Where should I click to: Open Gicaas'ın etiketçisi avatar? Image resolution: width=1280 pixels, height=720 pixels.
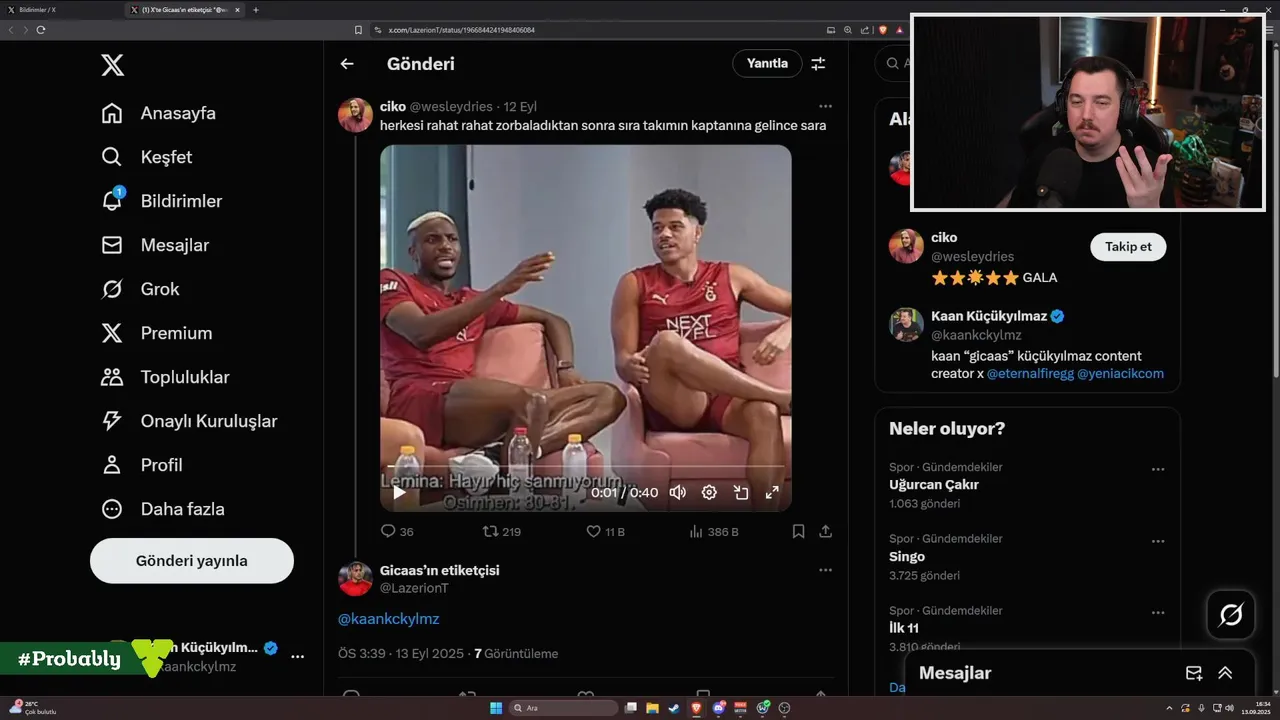coord(355,578)
